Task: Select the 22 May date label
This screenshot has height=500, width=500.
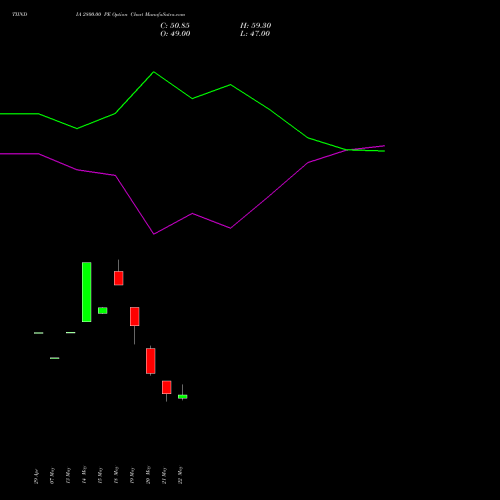Action: pos(180,475)
